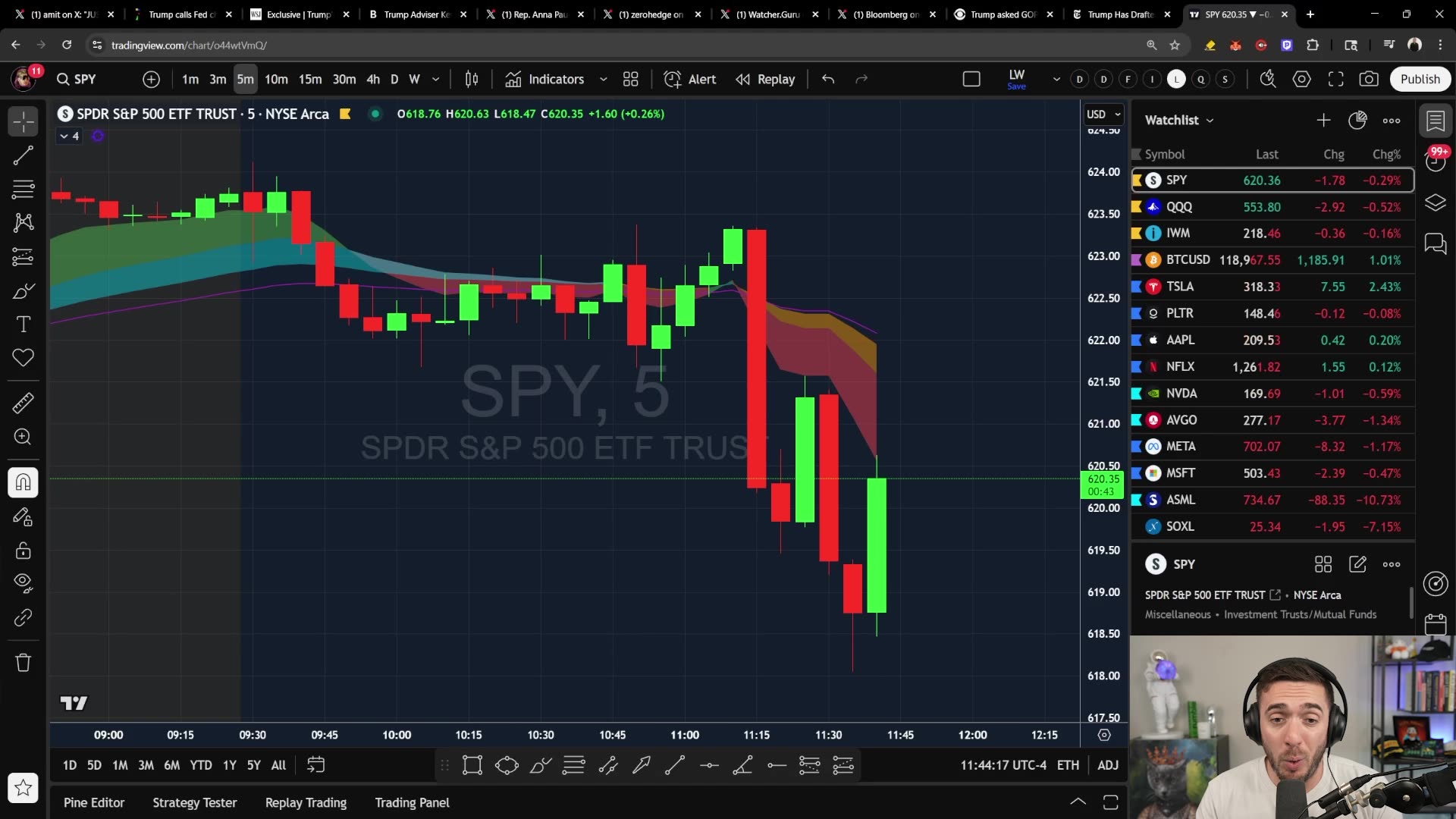Toggle hide all drawings eye icon

[x=24, y=583]
